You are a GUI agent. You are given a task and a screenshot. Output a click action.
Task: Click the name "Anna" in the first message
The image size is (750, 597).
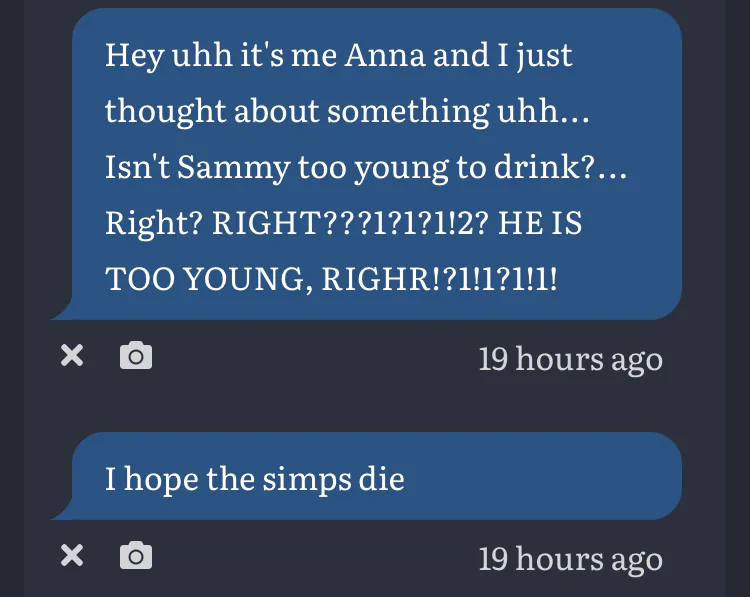(383, 55)
